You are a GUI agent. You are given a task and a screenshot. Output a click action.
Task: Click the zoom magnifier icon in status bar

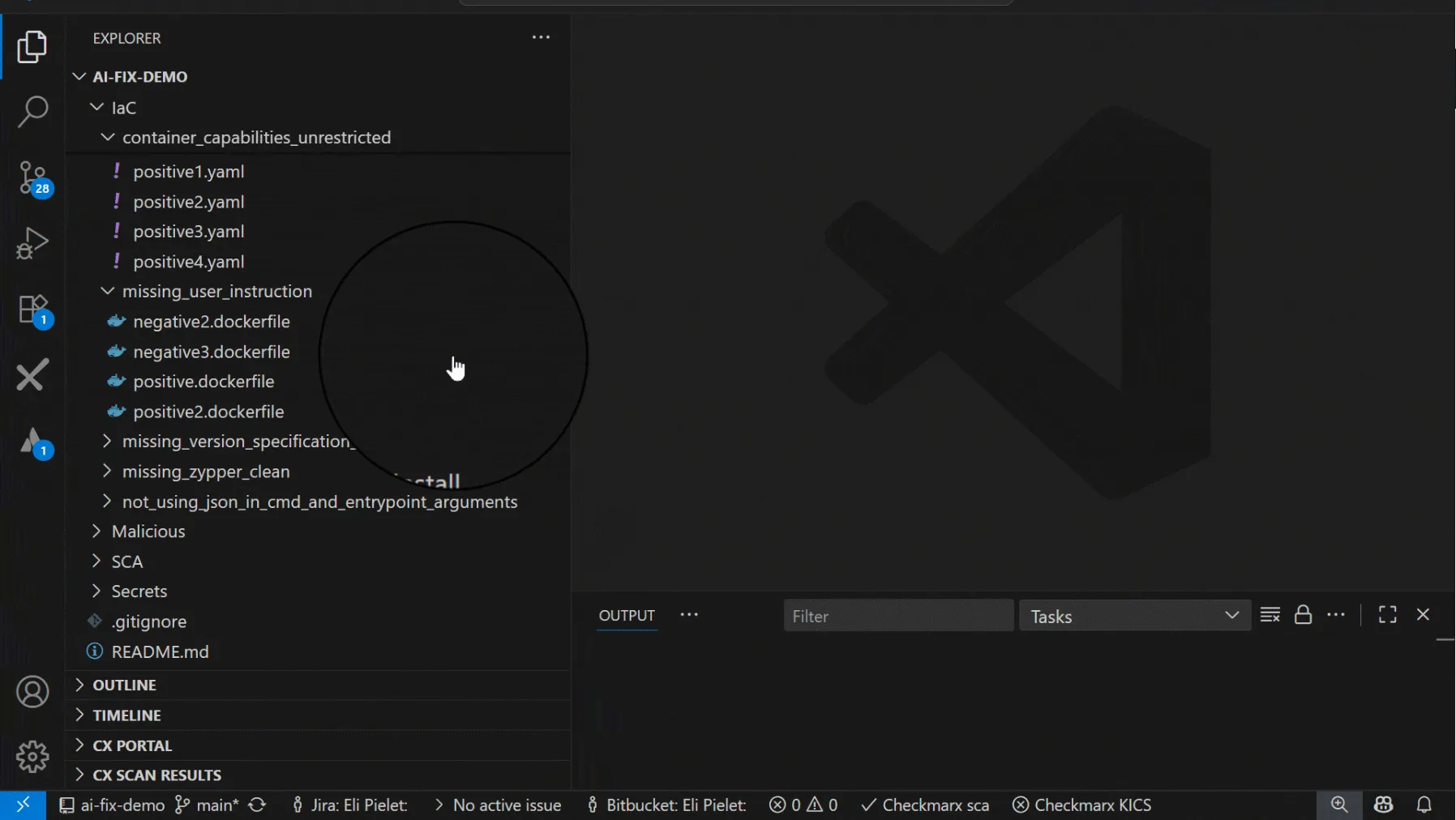(x=1339, y=805)
